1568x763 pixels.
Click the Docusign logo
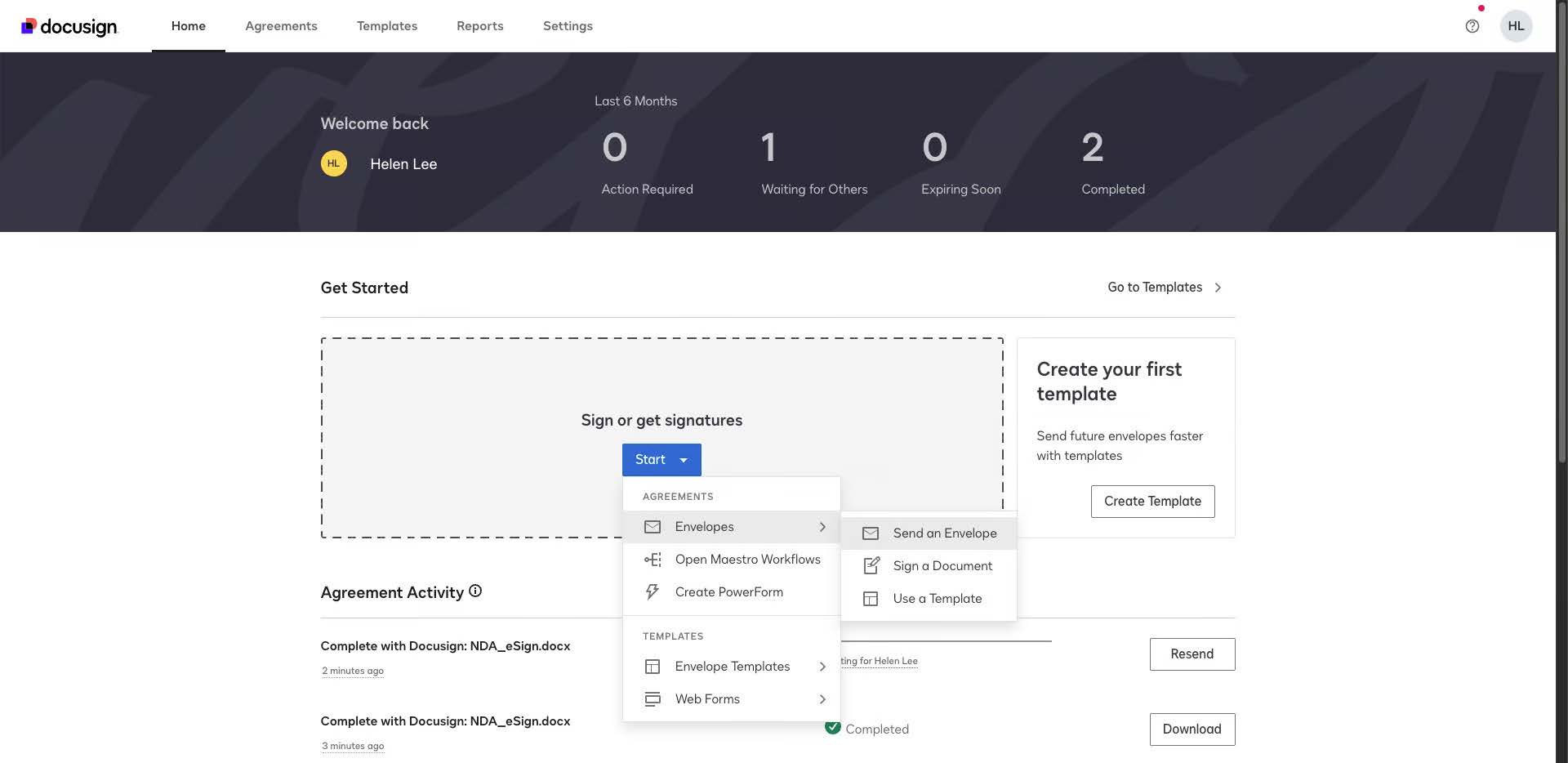[69, 26]
